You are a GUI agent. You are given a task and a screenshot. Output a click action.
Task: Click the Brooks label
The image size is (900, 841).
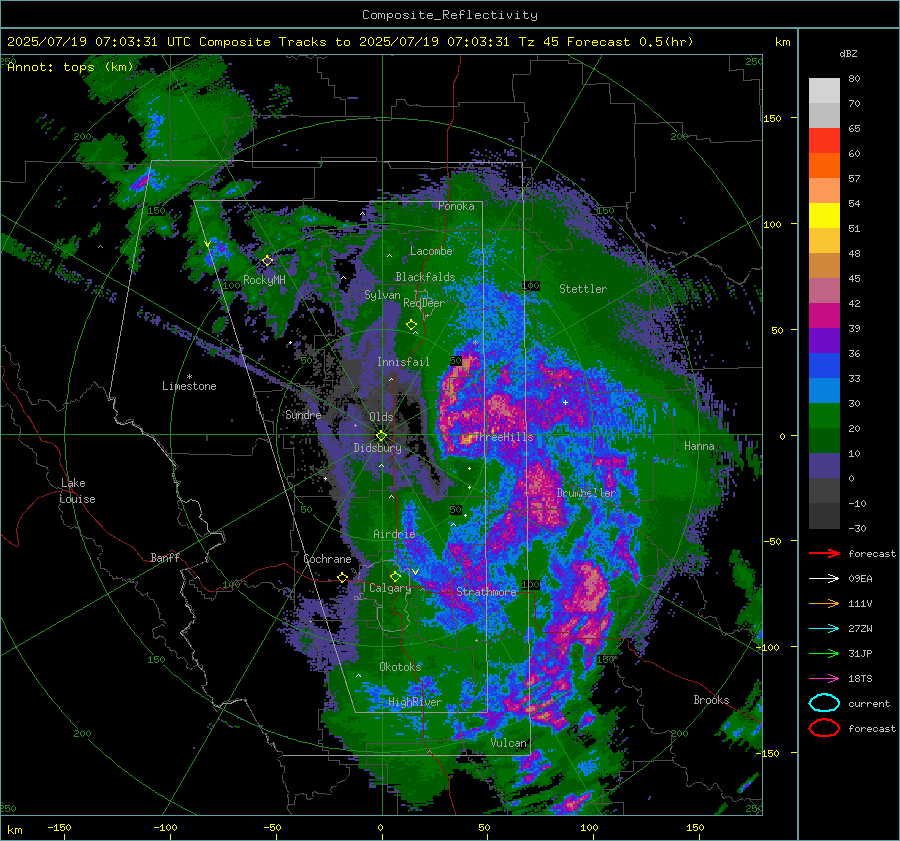point(711,700)
